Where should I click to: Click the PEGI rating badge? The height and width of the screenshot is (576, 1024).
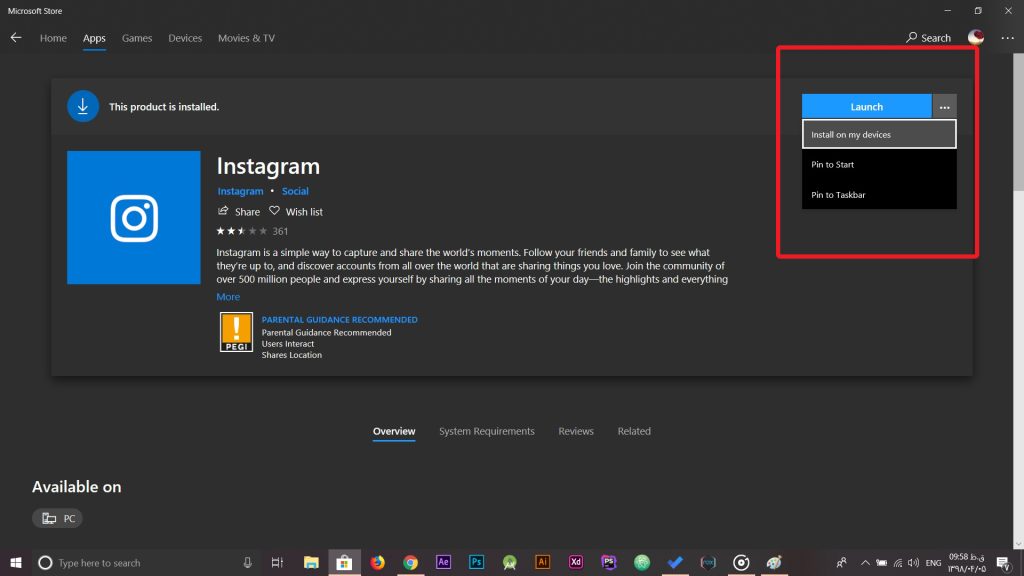(x=236, y=332)
